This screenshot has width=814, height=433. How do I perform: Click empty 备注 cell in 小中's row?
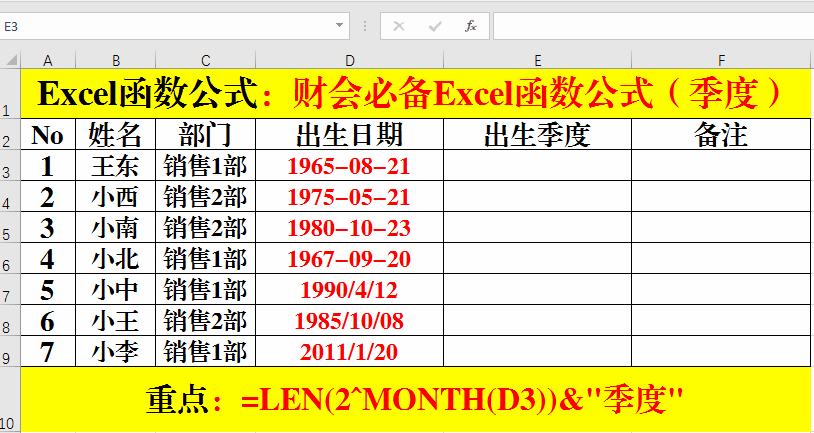[x=721, y=290]
